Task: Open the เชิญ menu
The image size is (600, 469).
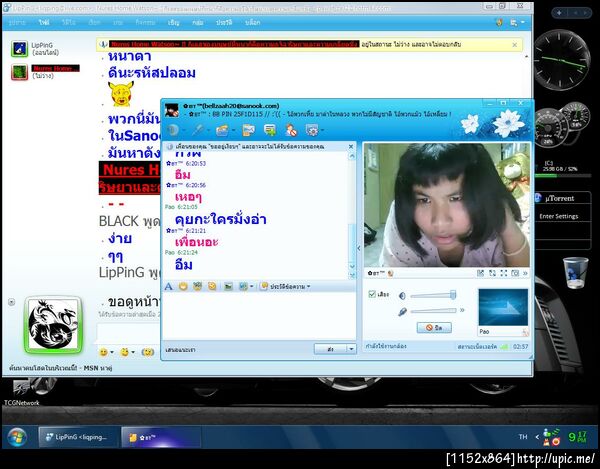Action: (173, 23)
